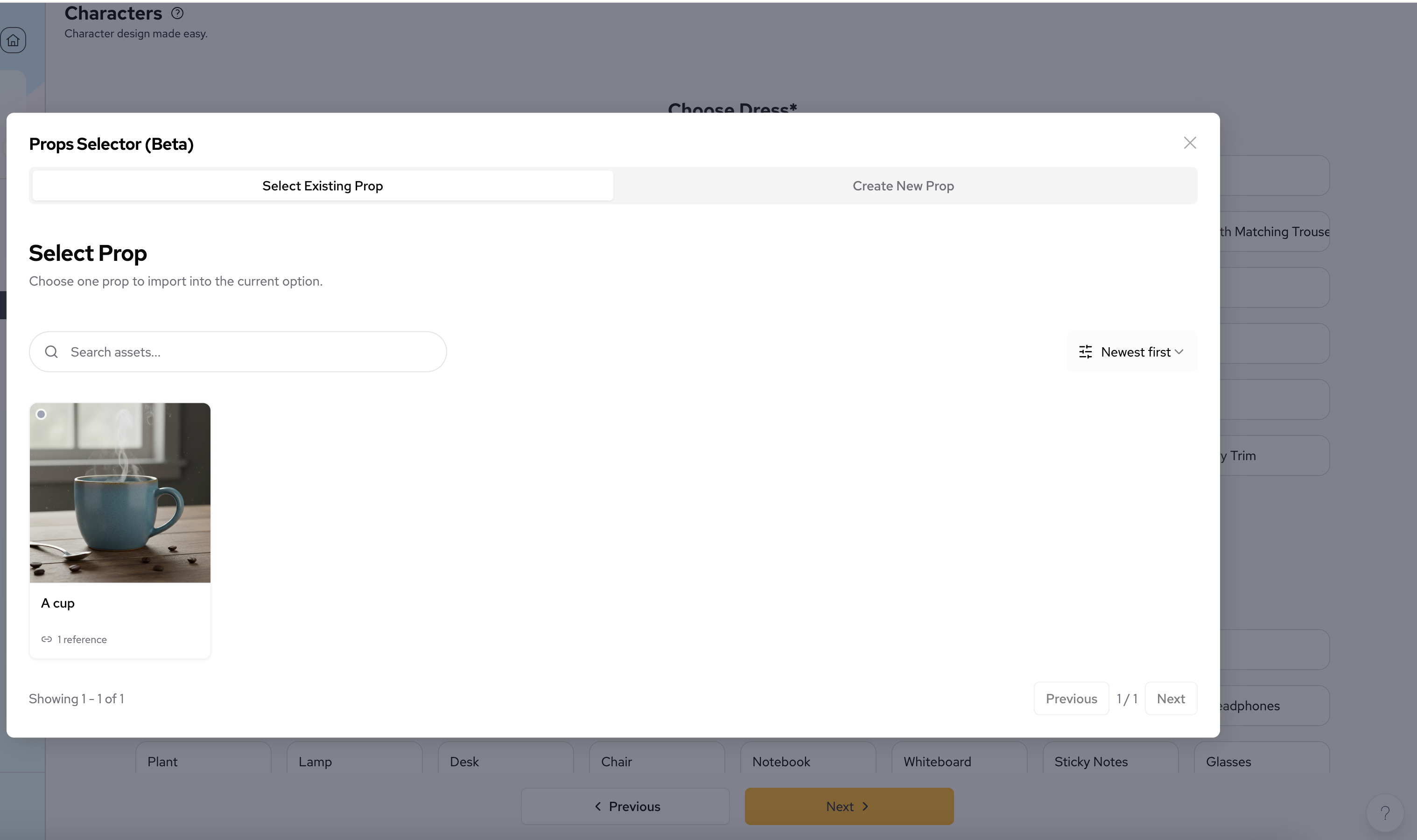This screenshot has height=840, width=1417.
Task: Click the left chevron on Previous button
Action: pos(598,806)
